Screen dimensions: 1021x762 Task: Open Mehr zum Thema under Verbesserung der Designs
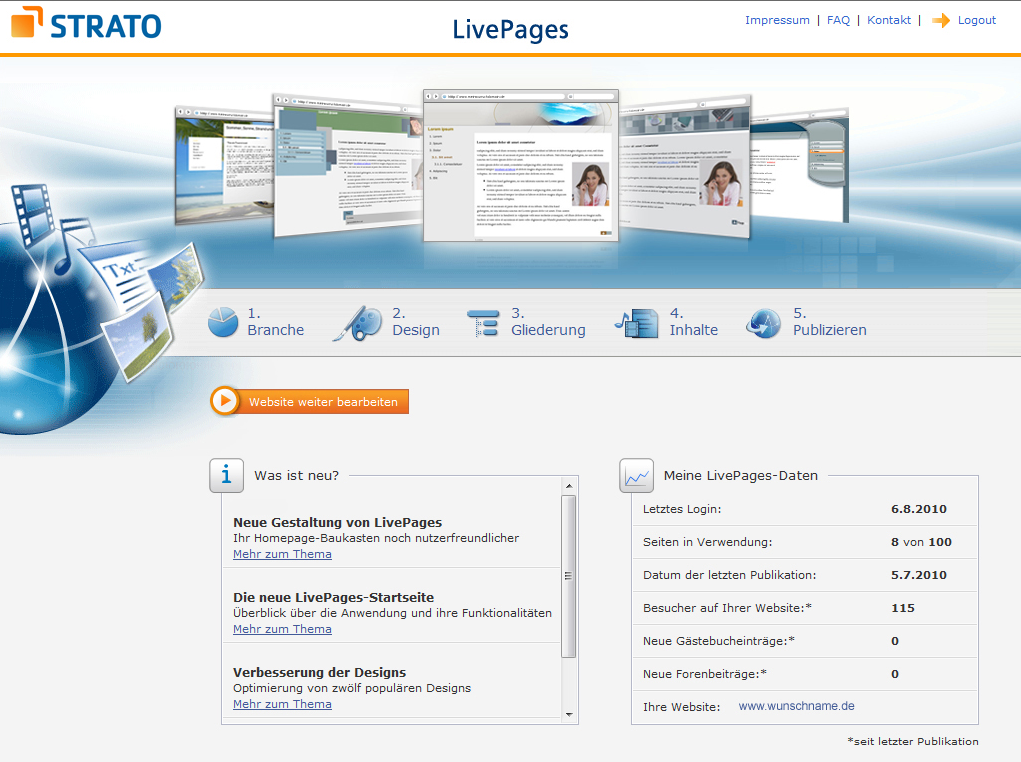click(x=282, y=704)
